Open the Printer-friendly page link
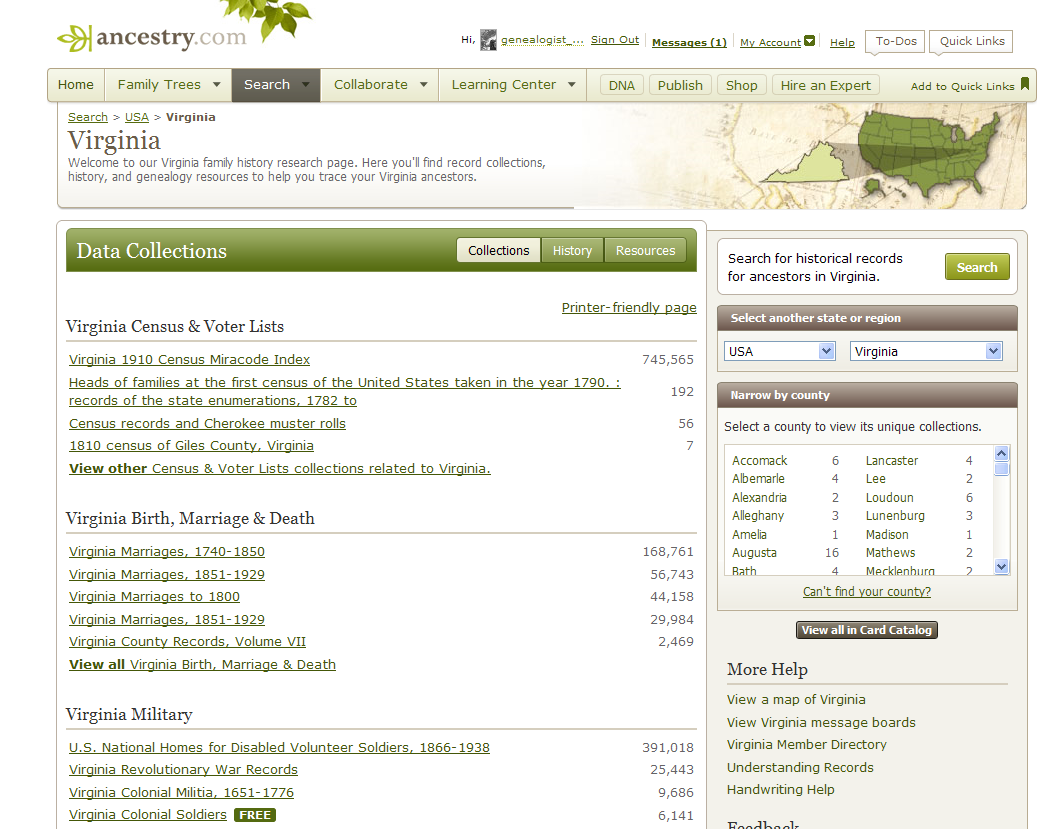 pyautogui.click(x=629, y=307)
